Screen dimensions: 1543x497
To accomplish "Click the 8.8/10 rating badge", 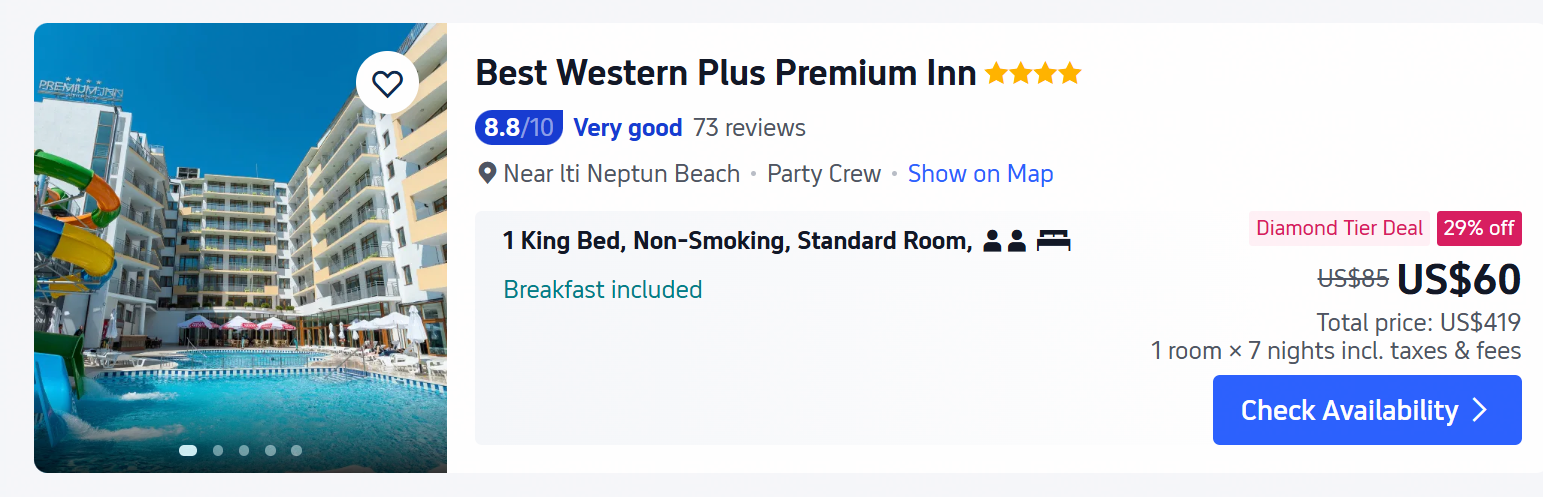I will (518, 128).
